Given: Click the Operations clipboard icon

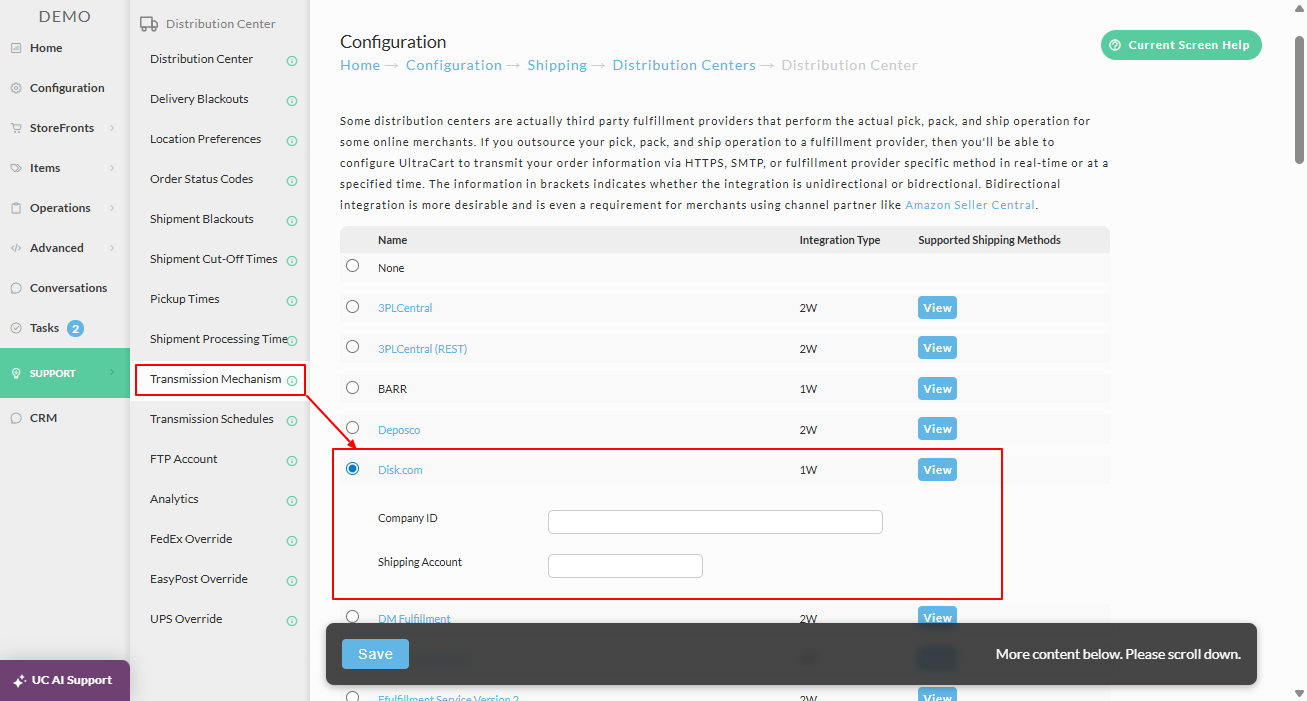Looking at the screenshot, I should point(16,208).
